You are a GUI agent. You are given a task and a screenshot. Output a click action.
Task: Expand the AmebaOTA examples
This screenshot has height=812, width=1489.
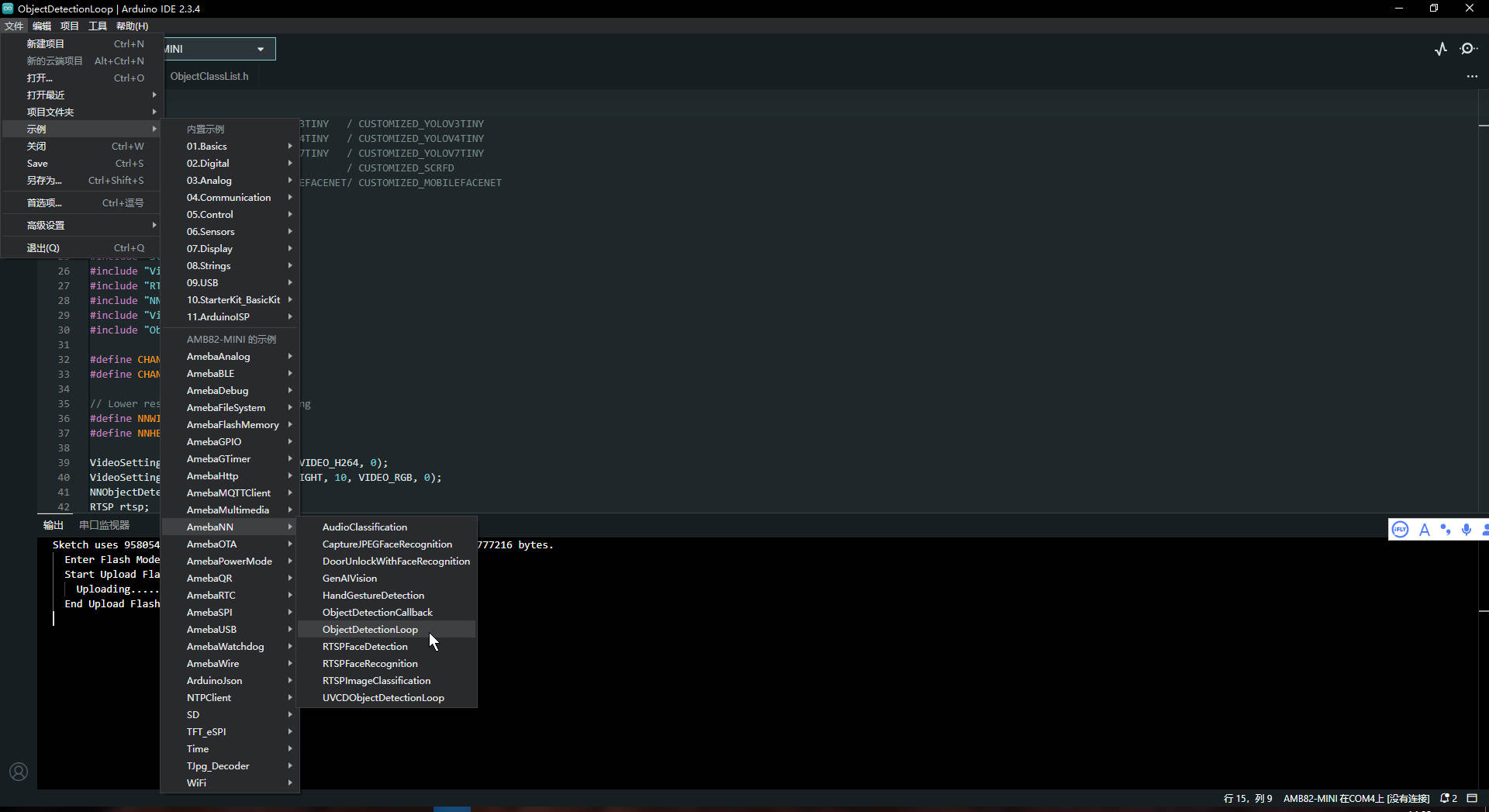point(230,544)
